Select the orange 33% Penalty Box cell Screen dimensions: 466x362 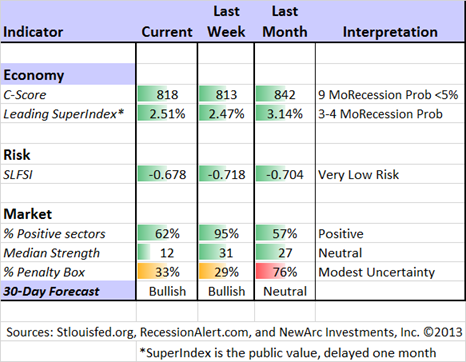coord(167,272)
